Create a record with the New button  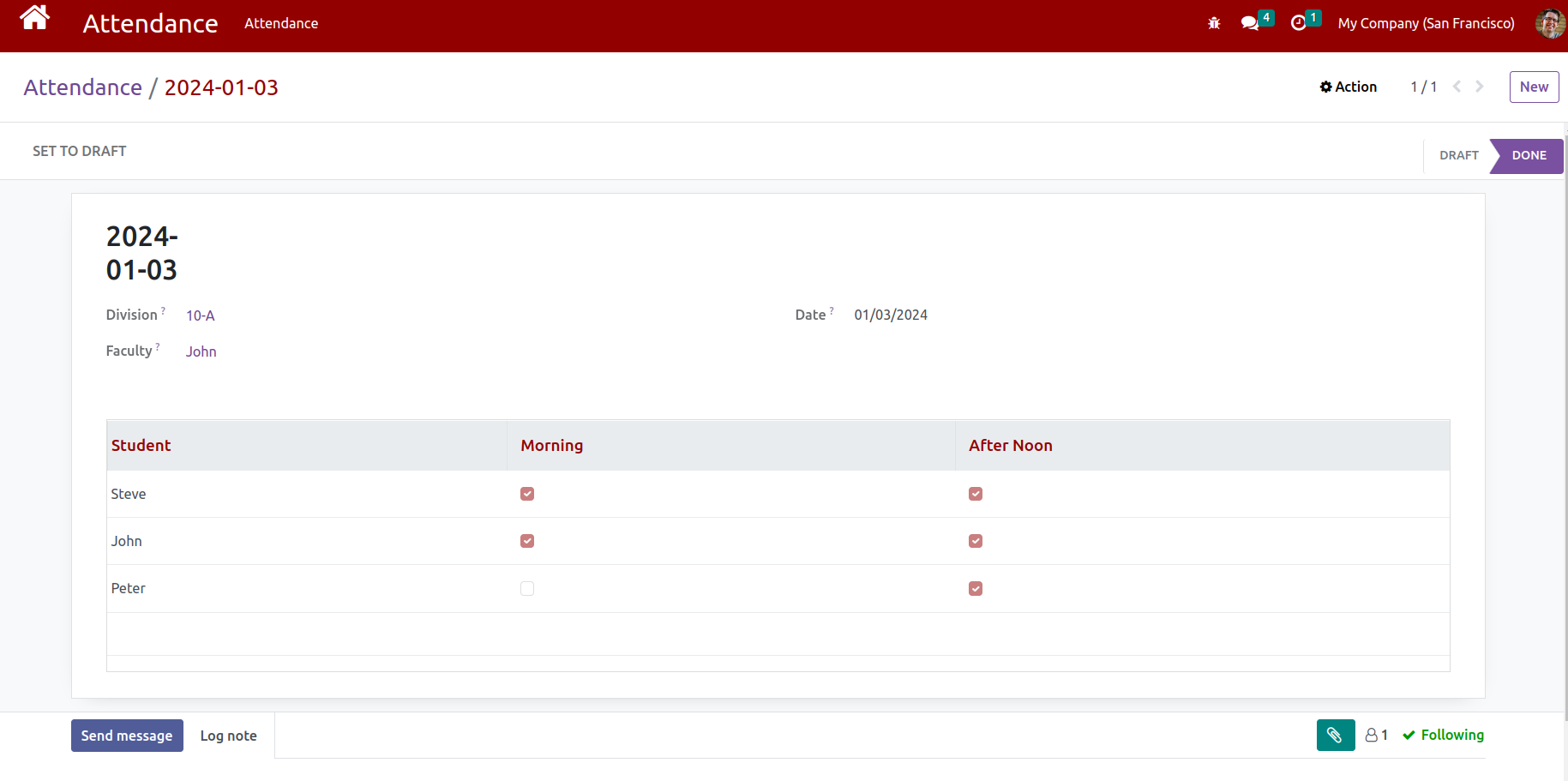pos(1534,87)
